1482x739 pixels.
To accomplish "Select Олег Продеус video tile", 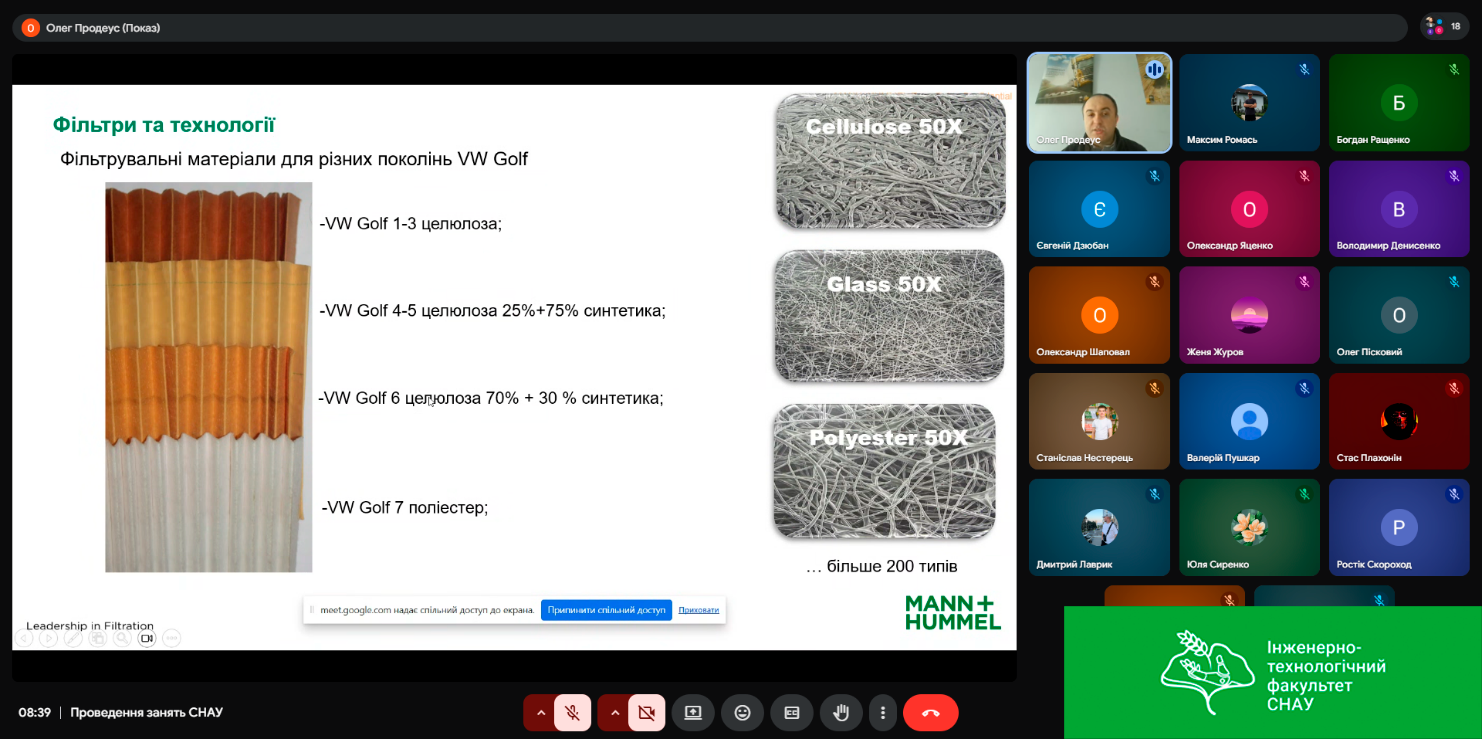I will point(1099,103).
